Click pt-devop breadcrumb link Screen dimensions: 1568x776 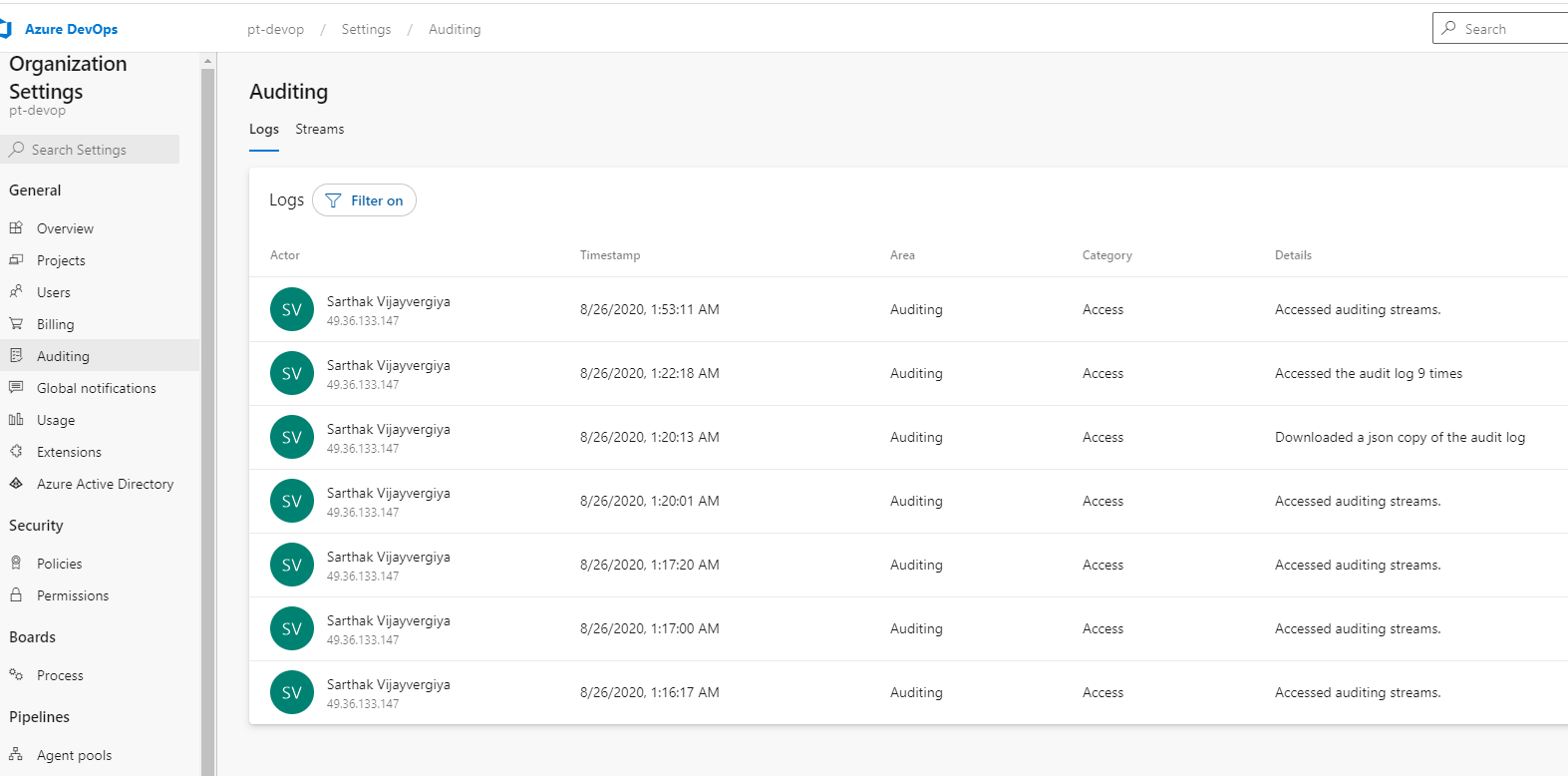tap(275, 30)
